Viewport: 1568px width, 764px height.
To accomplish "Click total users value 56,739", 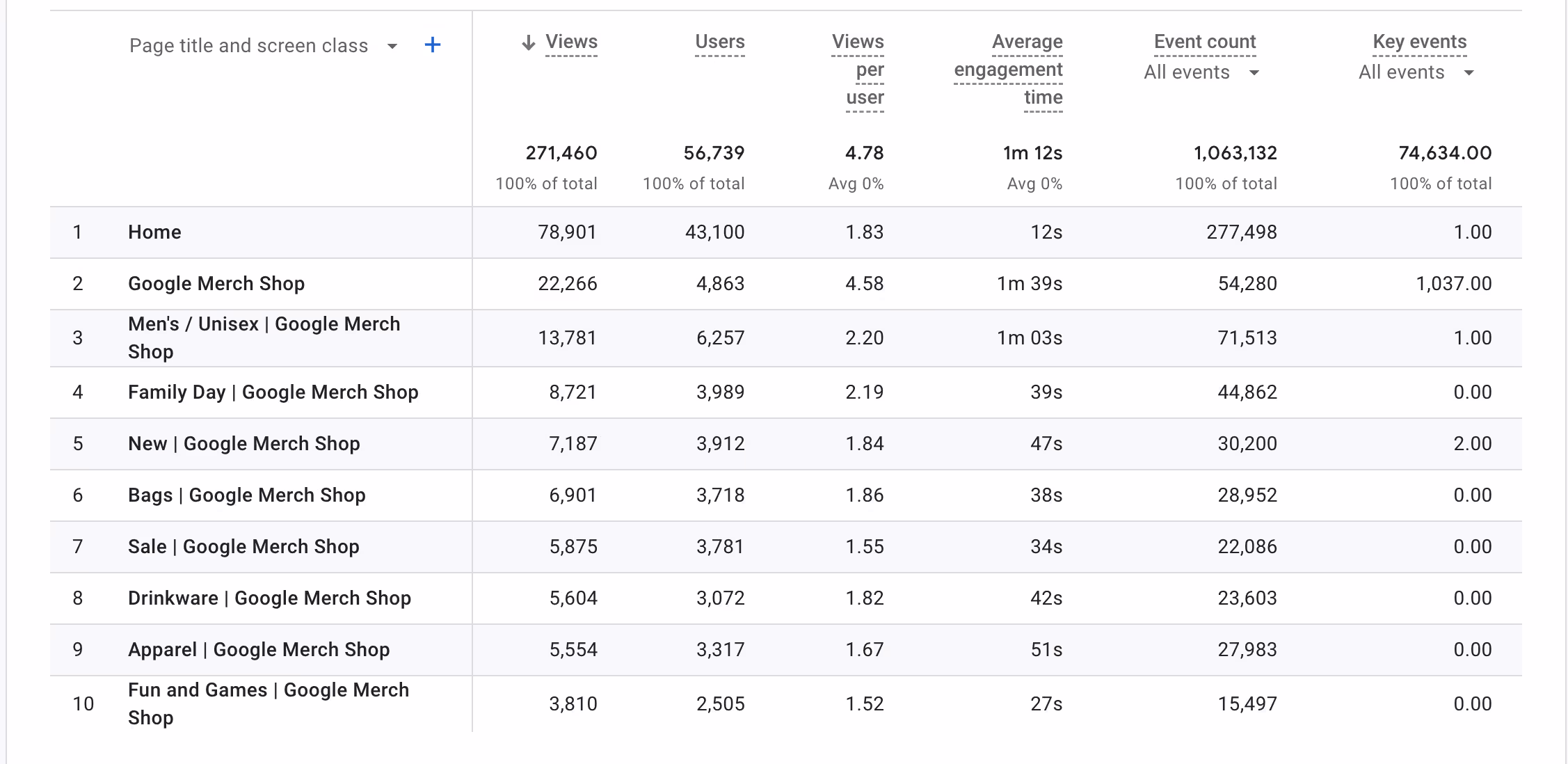I will 714,153.
